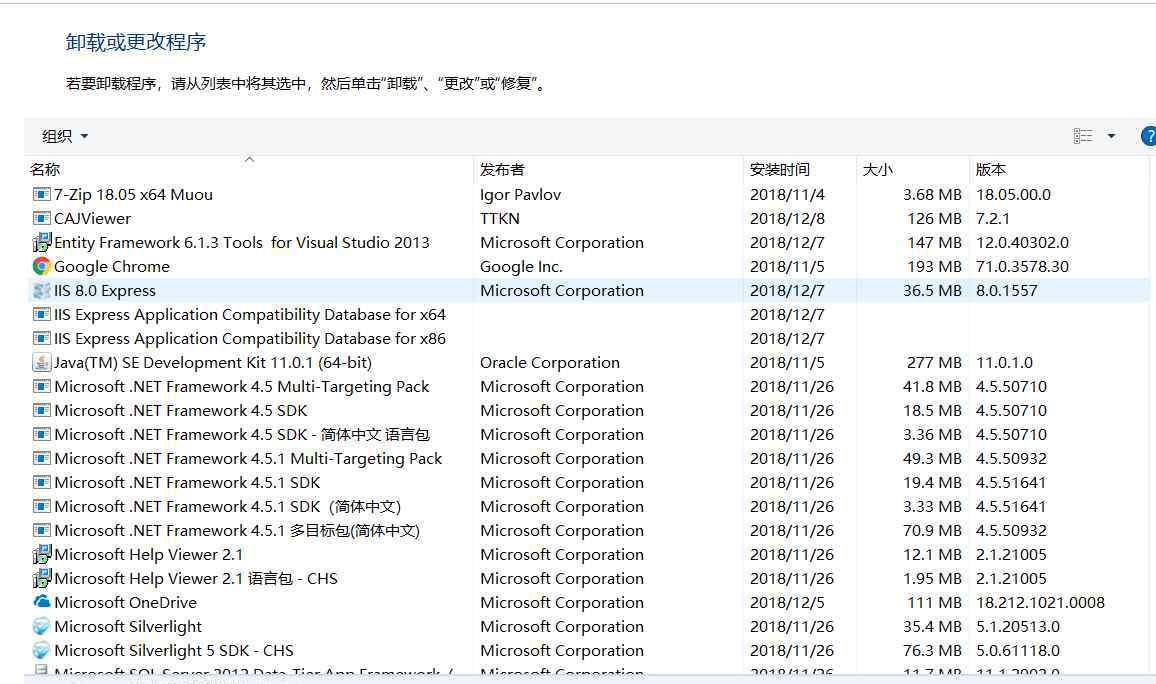1156x684 pixels.
Task: Select Entity Framework 6.1.3 Tools for Visual Studio 2013
Action: [242, 242]
